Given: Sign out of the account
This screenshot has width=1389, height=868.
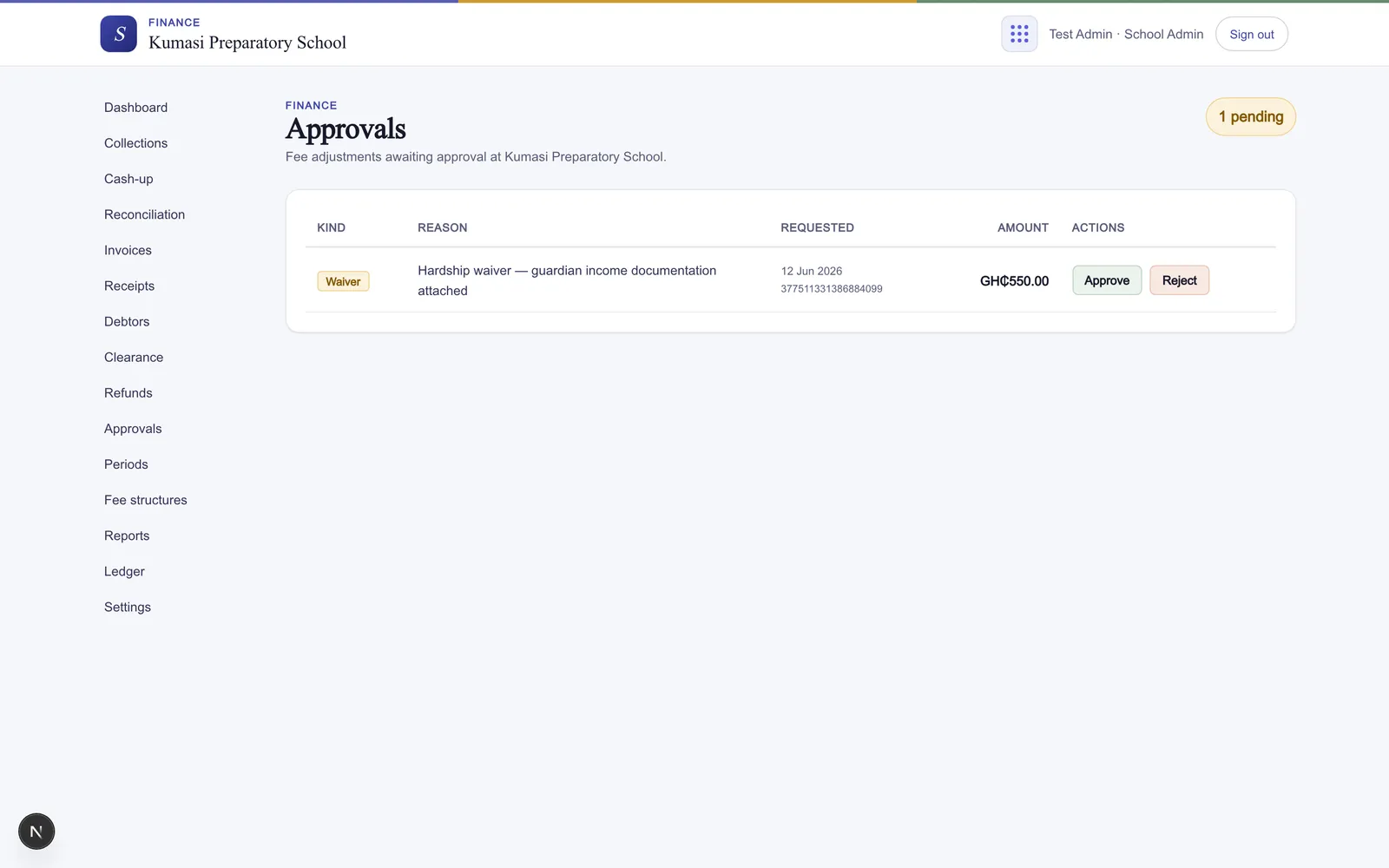Looking at the screenshot, I should [x=1252, y=34].
